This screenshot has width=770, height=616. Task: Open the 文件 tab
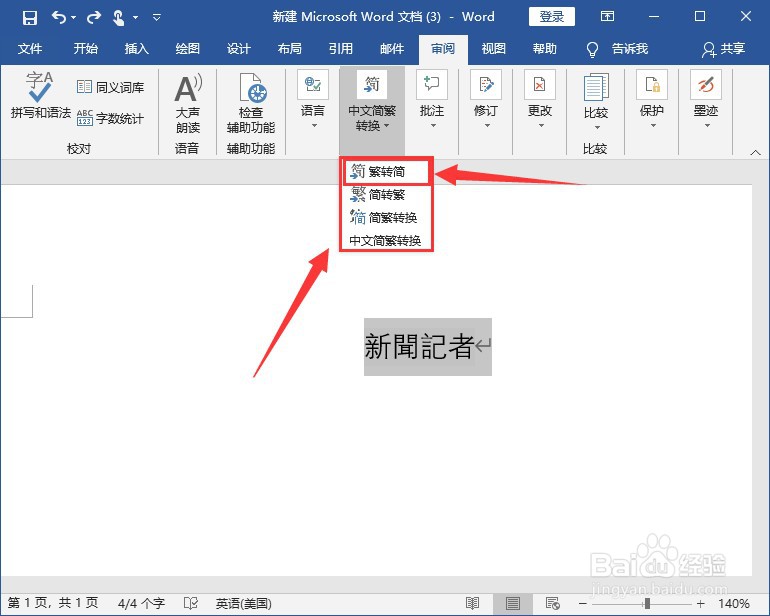pos(30,49)
